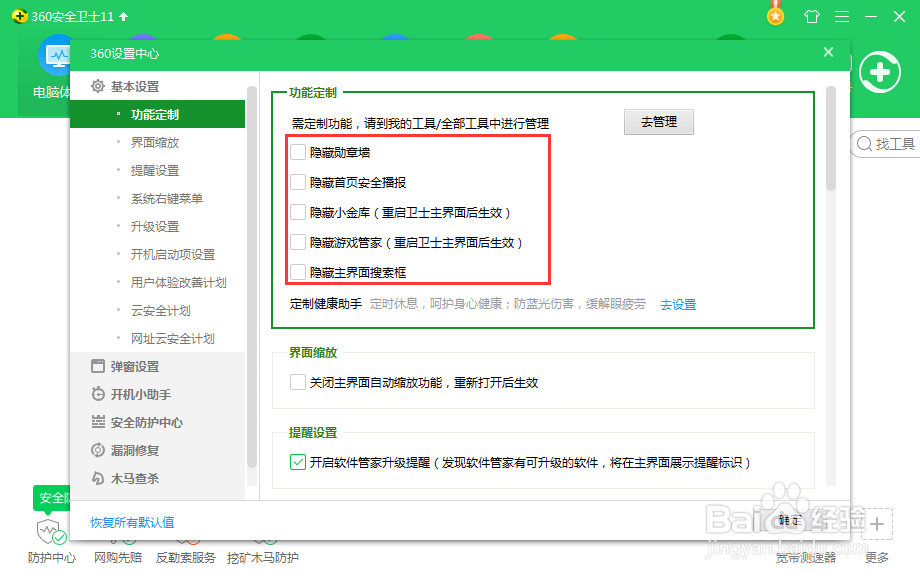The image size is (920, 580).
Task: Click 挖矿木马防护 in main window
Action: click(x=263, y=557)
